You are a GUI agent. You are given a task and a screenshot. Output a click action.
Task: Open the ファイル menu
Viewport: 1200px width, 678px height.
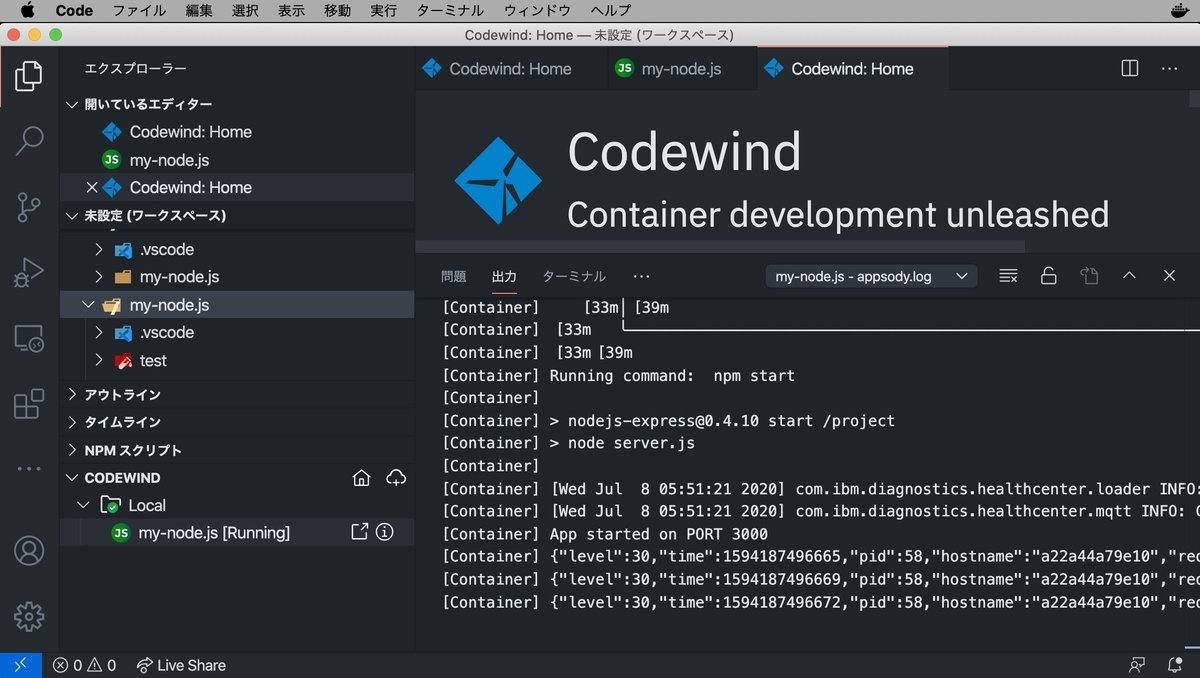[139, 11]
